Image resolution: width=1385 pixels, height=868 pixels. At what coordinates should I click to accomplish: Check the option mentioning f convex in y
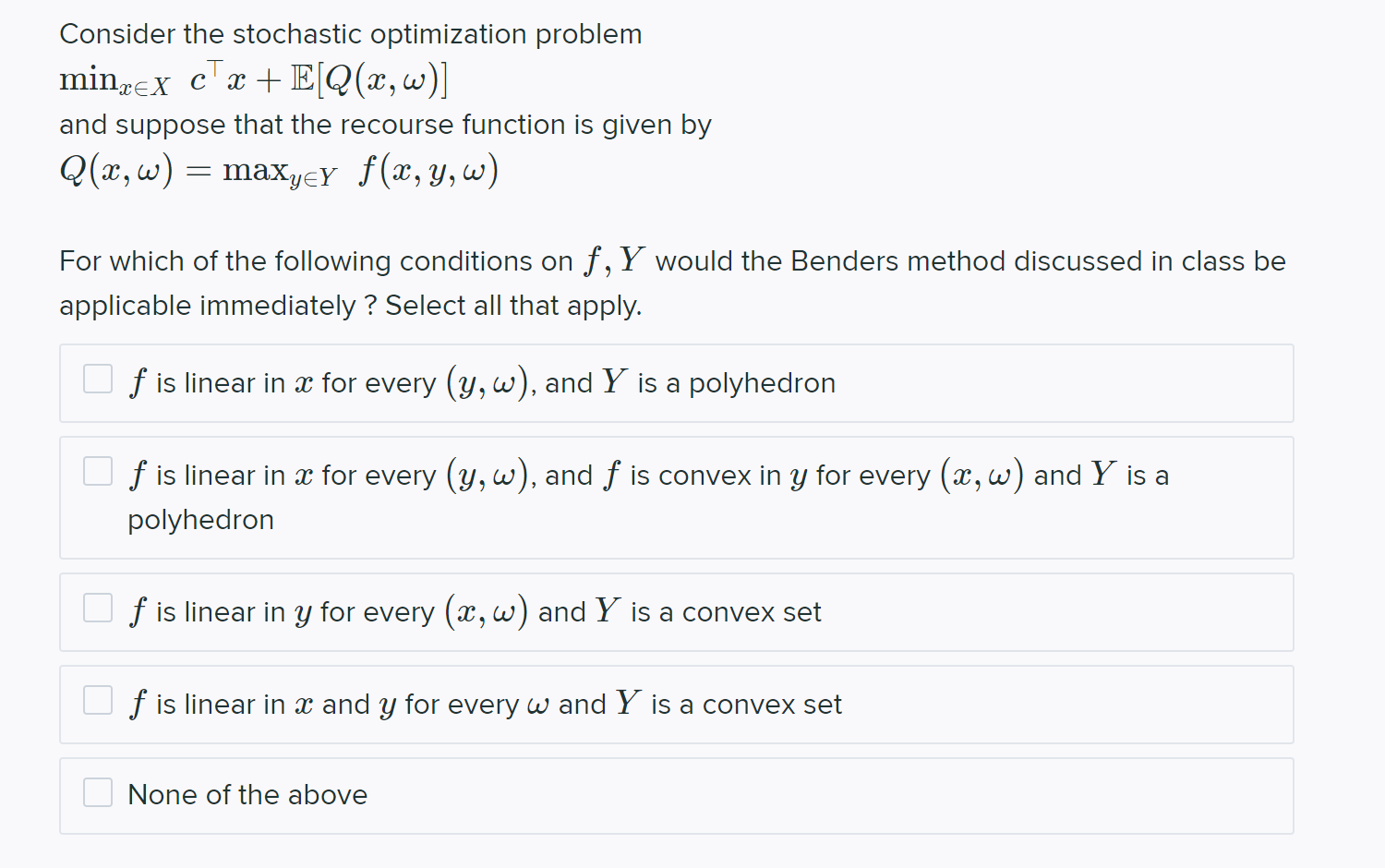(97, 471)
